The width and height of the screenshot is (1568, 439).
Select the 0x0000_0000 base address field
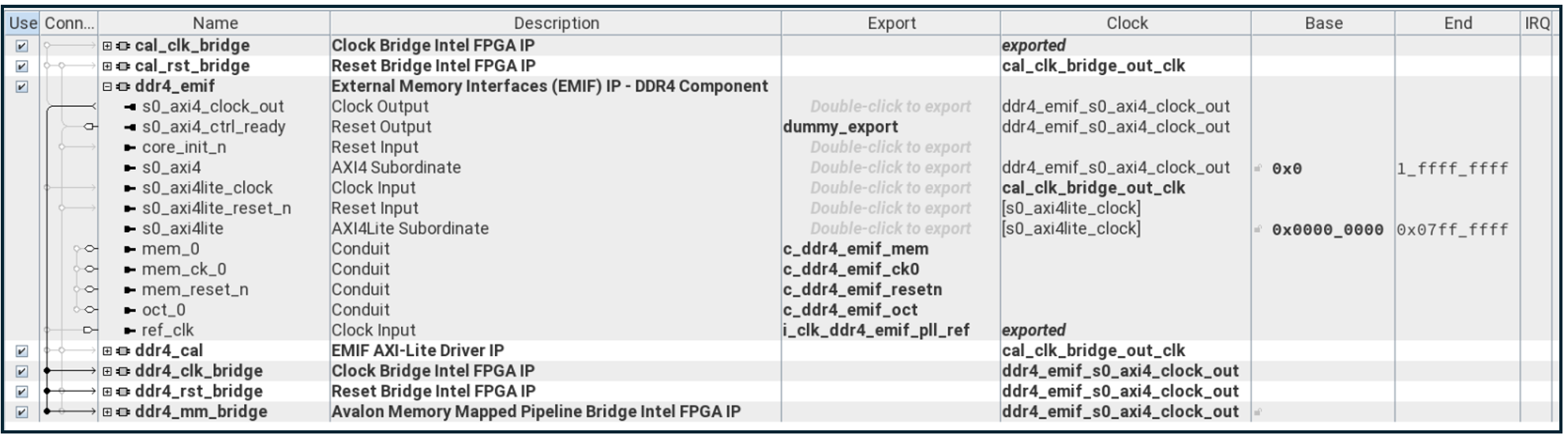1327,230
